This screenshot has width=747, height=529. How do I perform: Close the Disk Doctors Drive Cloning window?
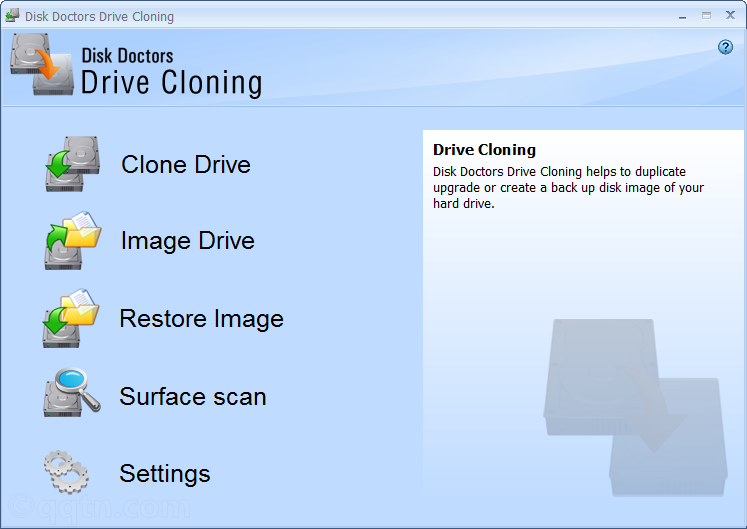click(x=730, y=15)
